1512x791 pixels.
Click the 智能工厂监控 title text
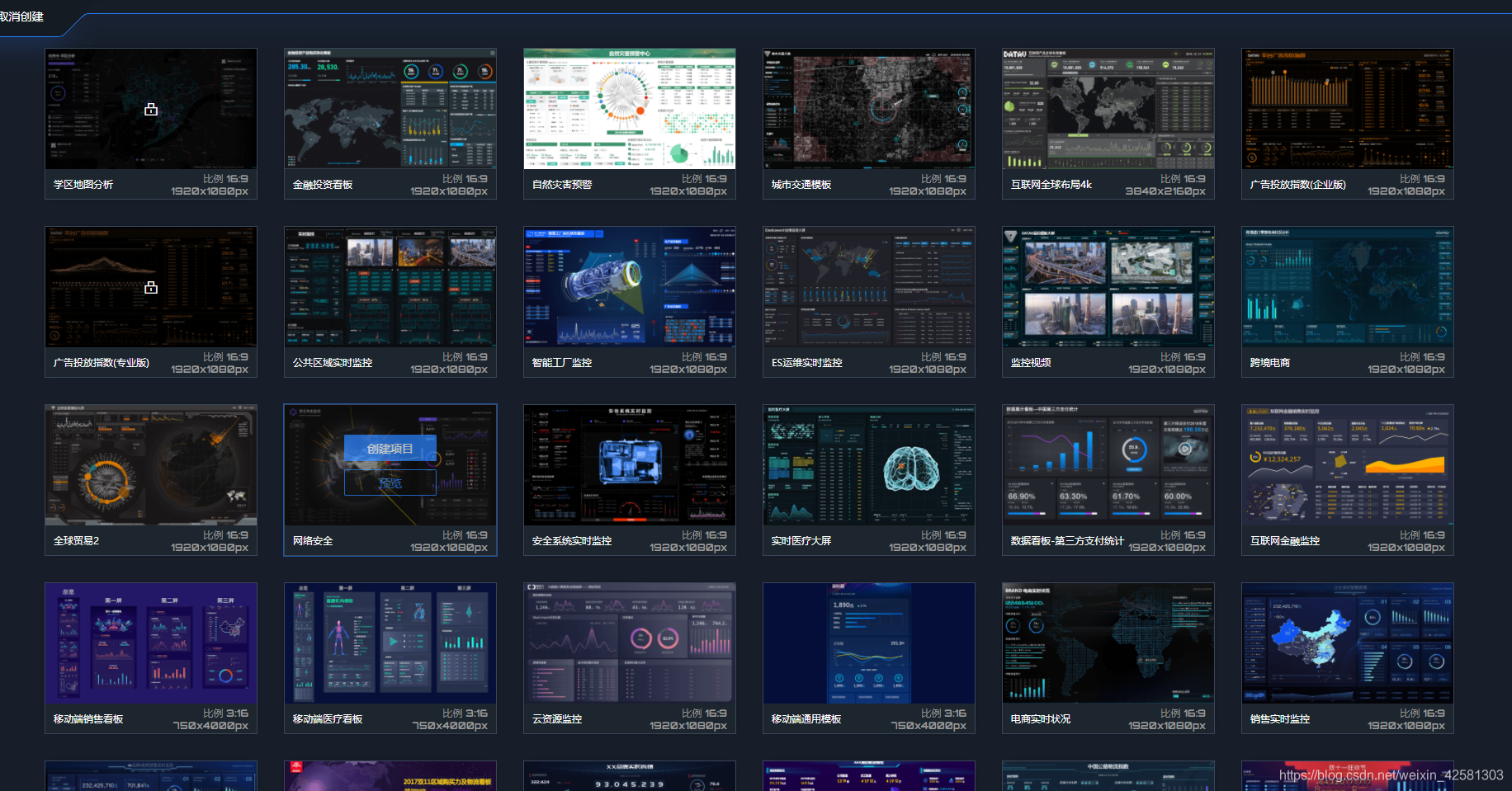562,363
